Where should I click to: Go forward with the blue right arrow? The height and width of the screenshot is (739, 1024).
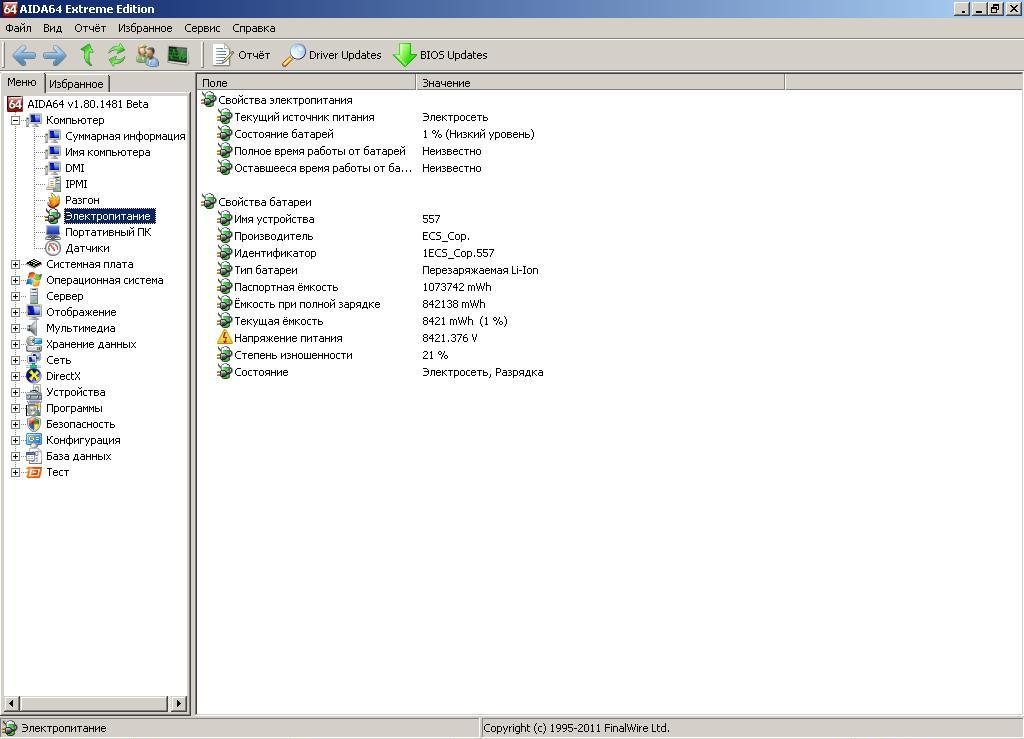point(55,55)
